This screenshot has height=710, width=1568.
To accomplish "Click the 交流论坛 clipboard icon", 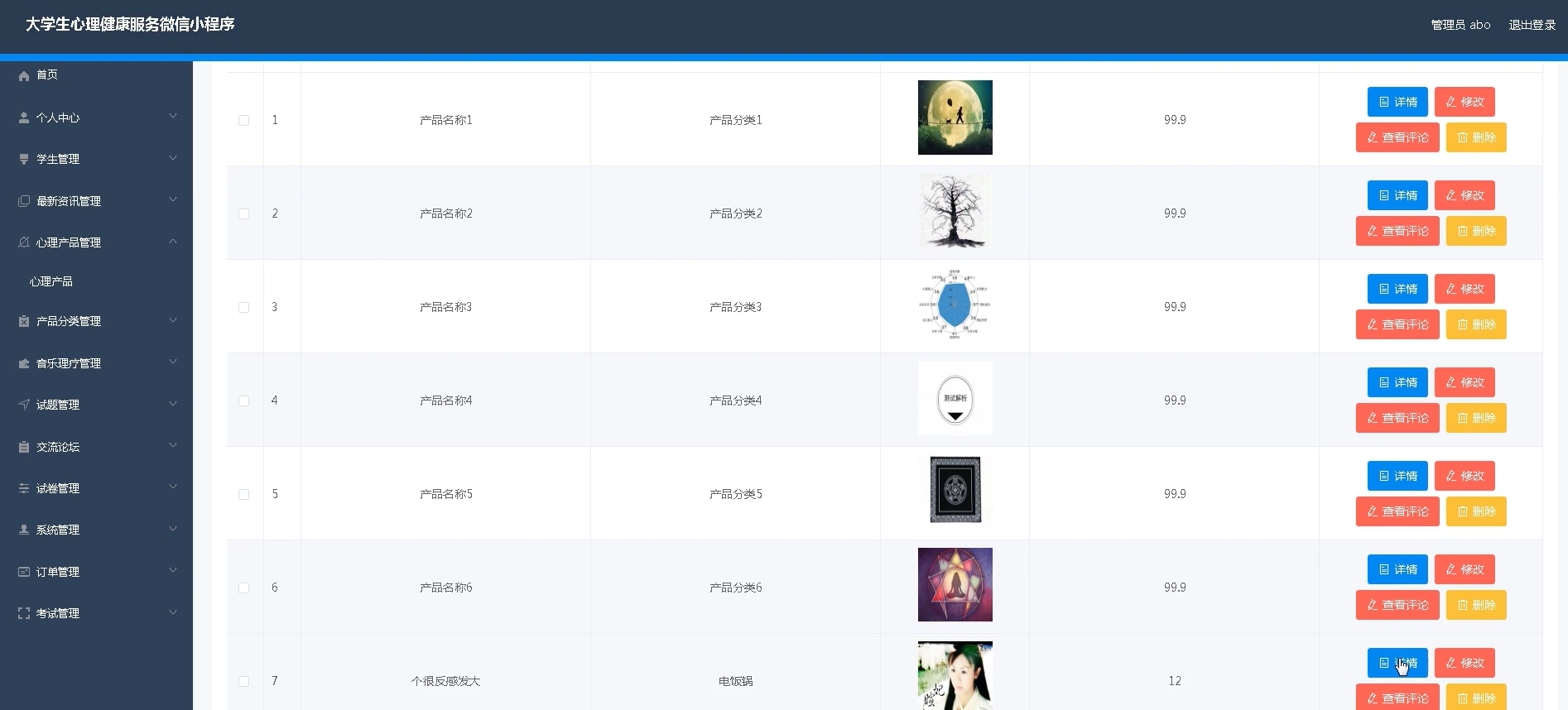I will pos(24,447).
